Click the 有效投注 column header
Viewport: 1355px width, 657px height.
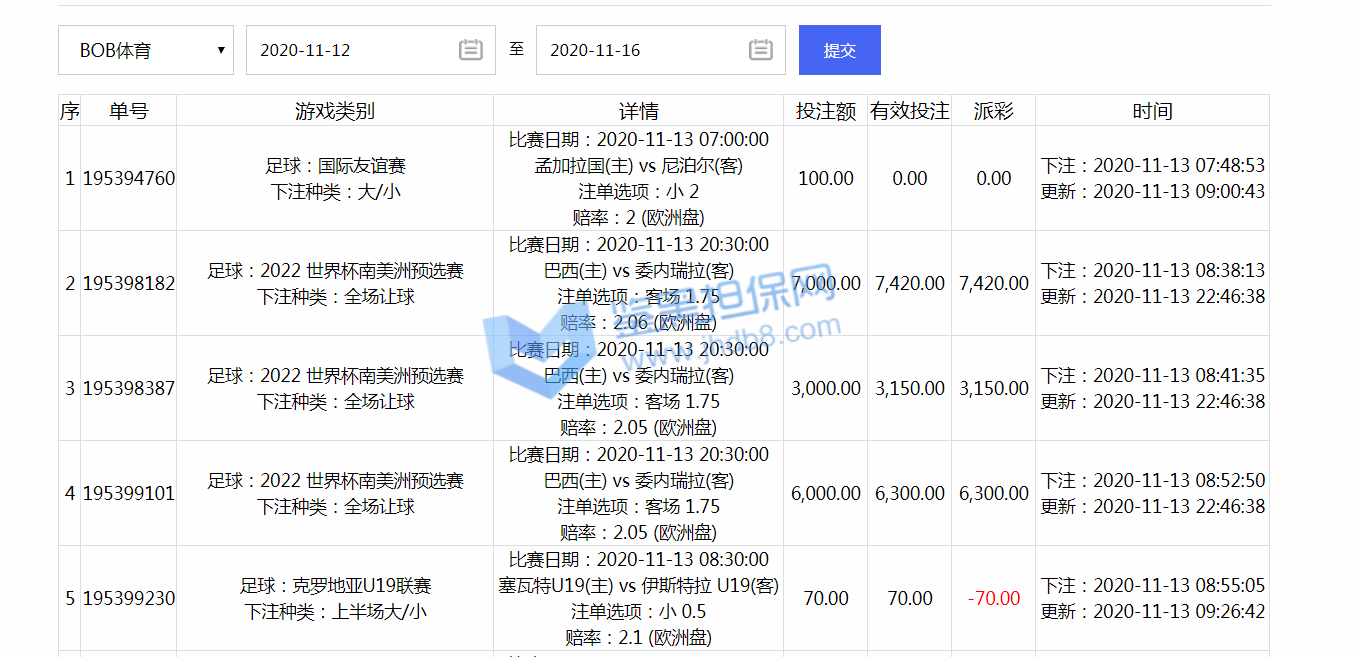pyautogui.click(x=909, y=111)
